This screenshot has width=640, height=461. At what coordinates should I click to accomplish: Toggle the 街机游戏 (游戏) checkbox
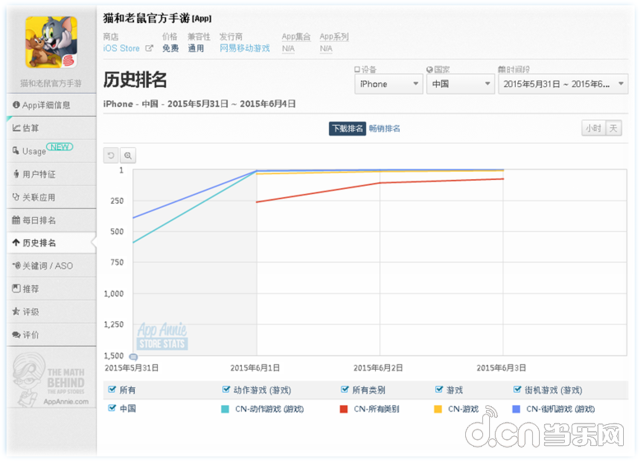pos(517,389)
